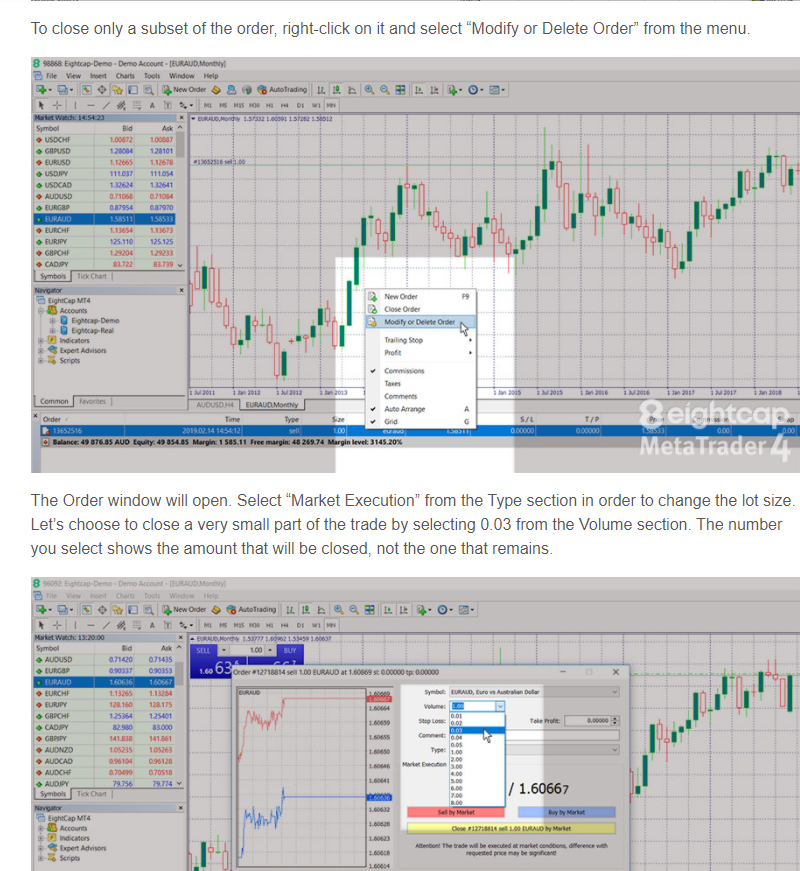The image size is (800, 871).
Task: Select Horizontal Line tool in context-menu screenshot toolbar
Action: pyautogui.click(x=91, y=105)
